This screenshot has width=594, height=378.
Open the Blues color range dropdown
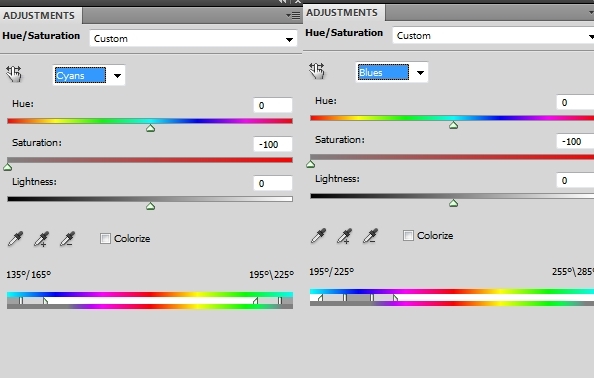coord(392,72)
